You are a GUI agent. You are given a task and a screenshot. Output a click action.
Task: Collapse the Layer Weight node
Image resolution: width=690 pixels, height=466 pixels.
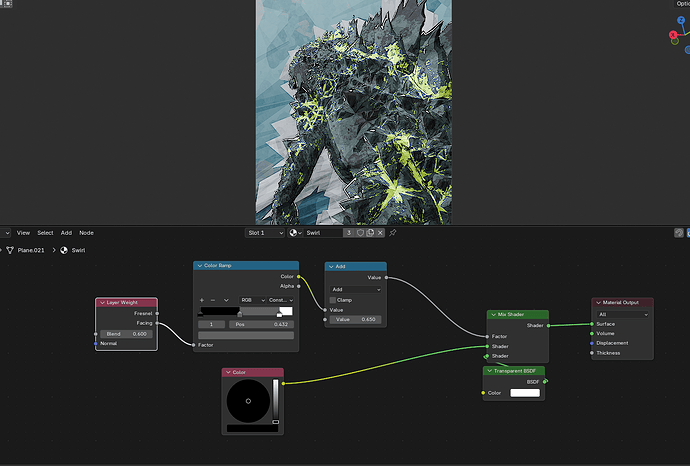pos(102,302)
